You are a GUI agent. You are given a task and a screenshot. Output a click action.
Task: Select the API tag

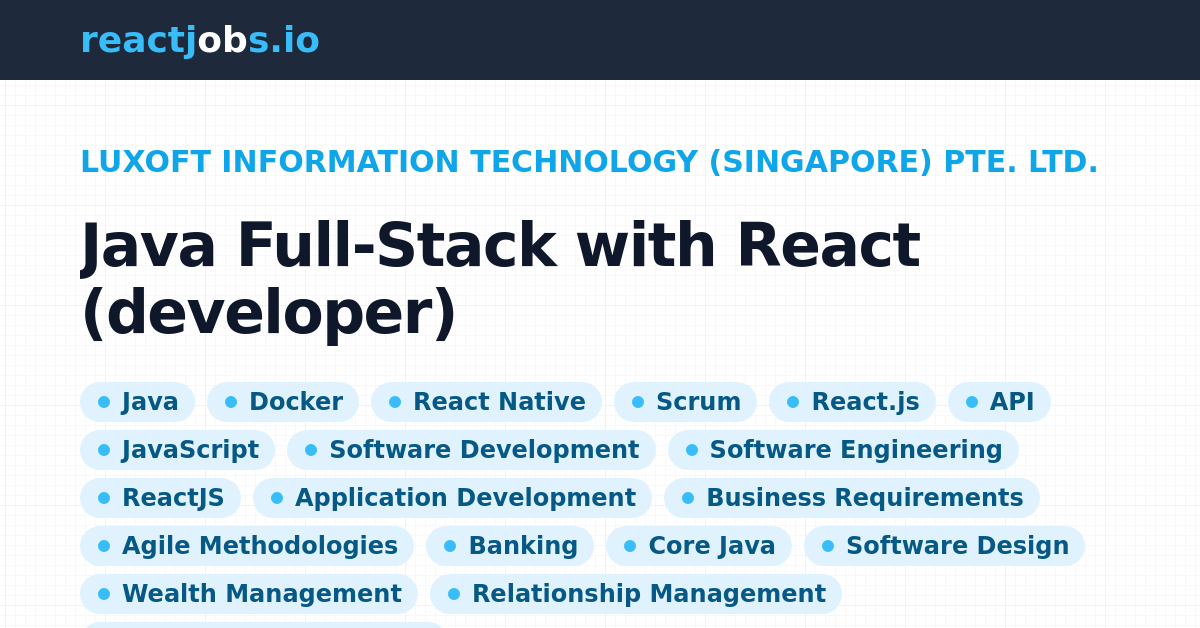coord(999,402)
